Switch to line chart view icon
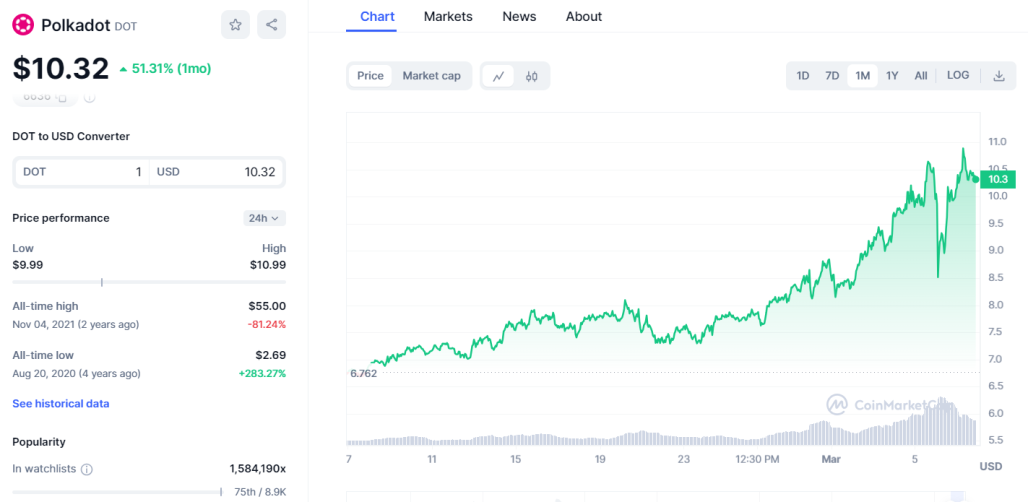 498,76
